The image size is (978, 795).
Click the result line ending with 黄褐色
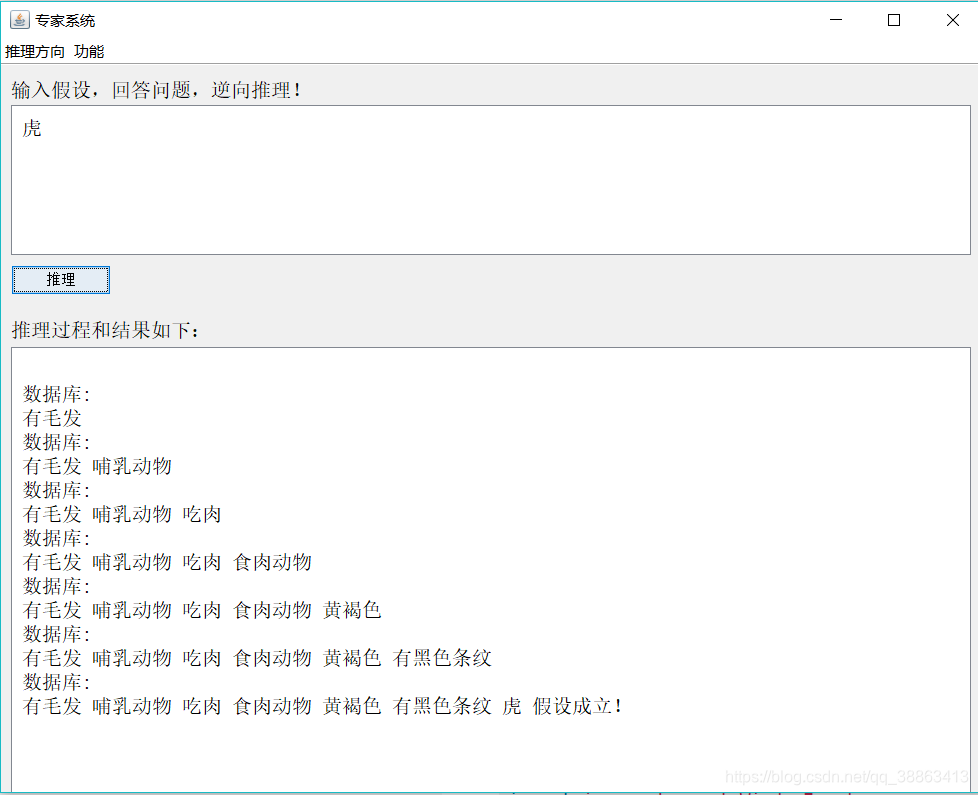(202, 610)
